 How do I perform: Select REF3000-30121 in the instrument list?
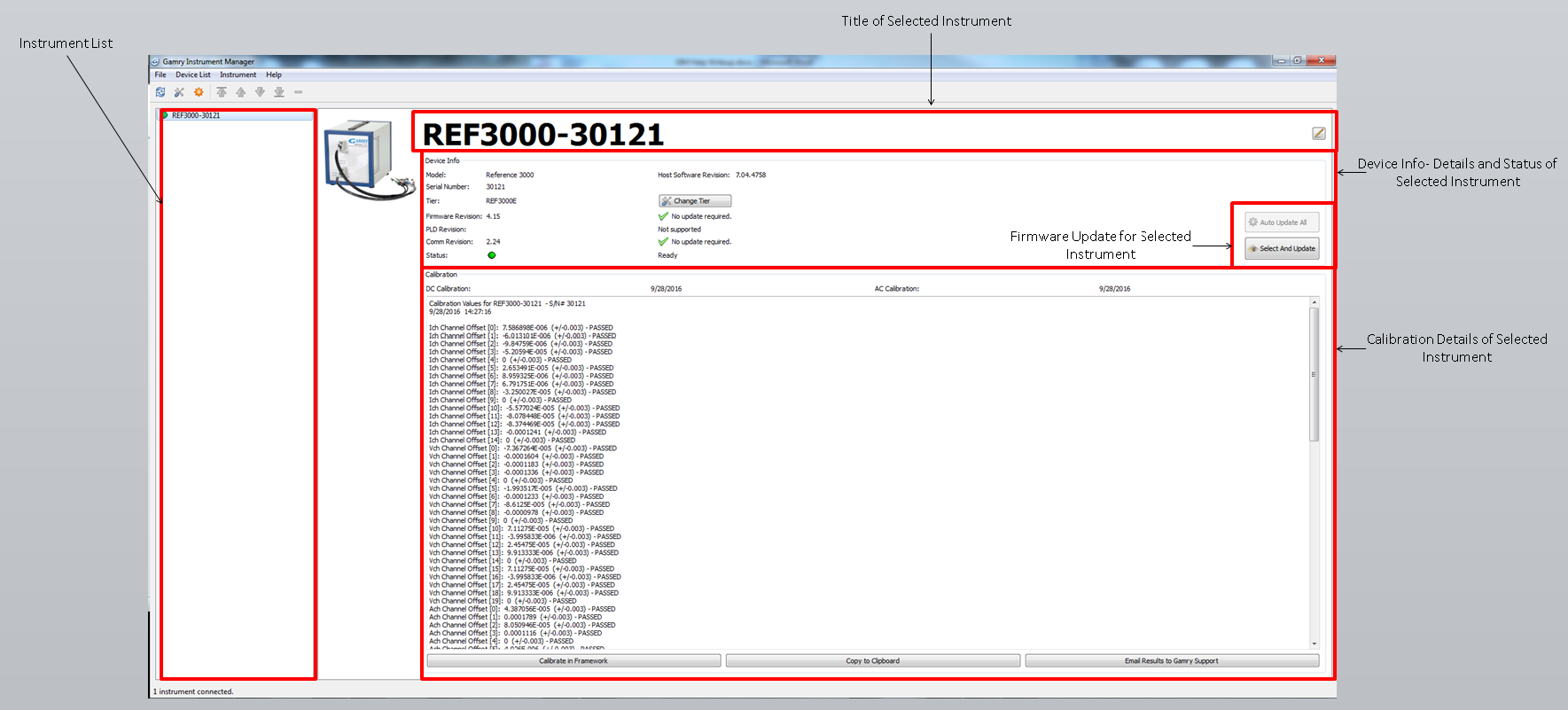pyautogui.click(x=238, y=115)
